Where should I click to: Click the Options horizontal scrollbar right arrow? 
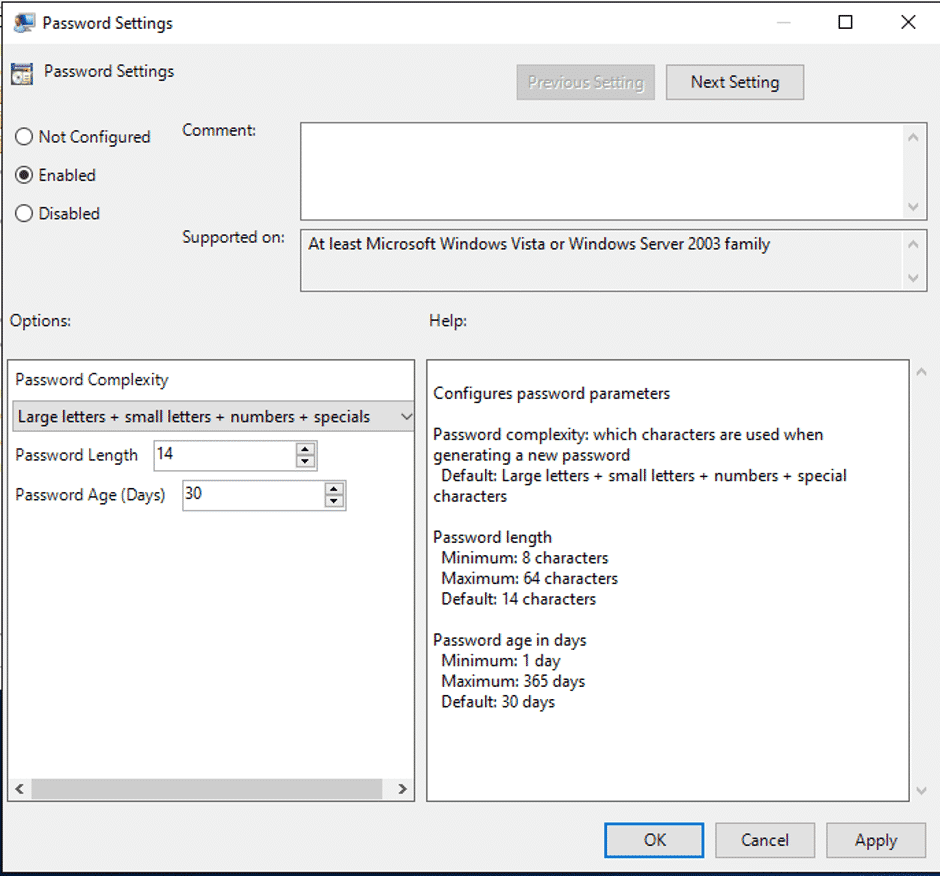[x=403, y=789]
